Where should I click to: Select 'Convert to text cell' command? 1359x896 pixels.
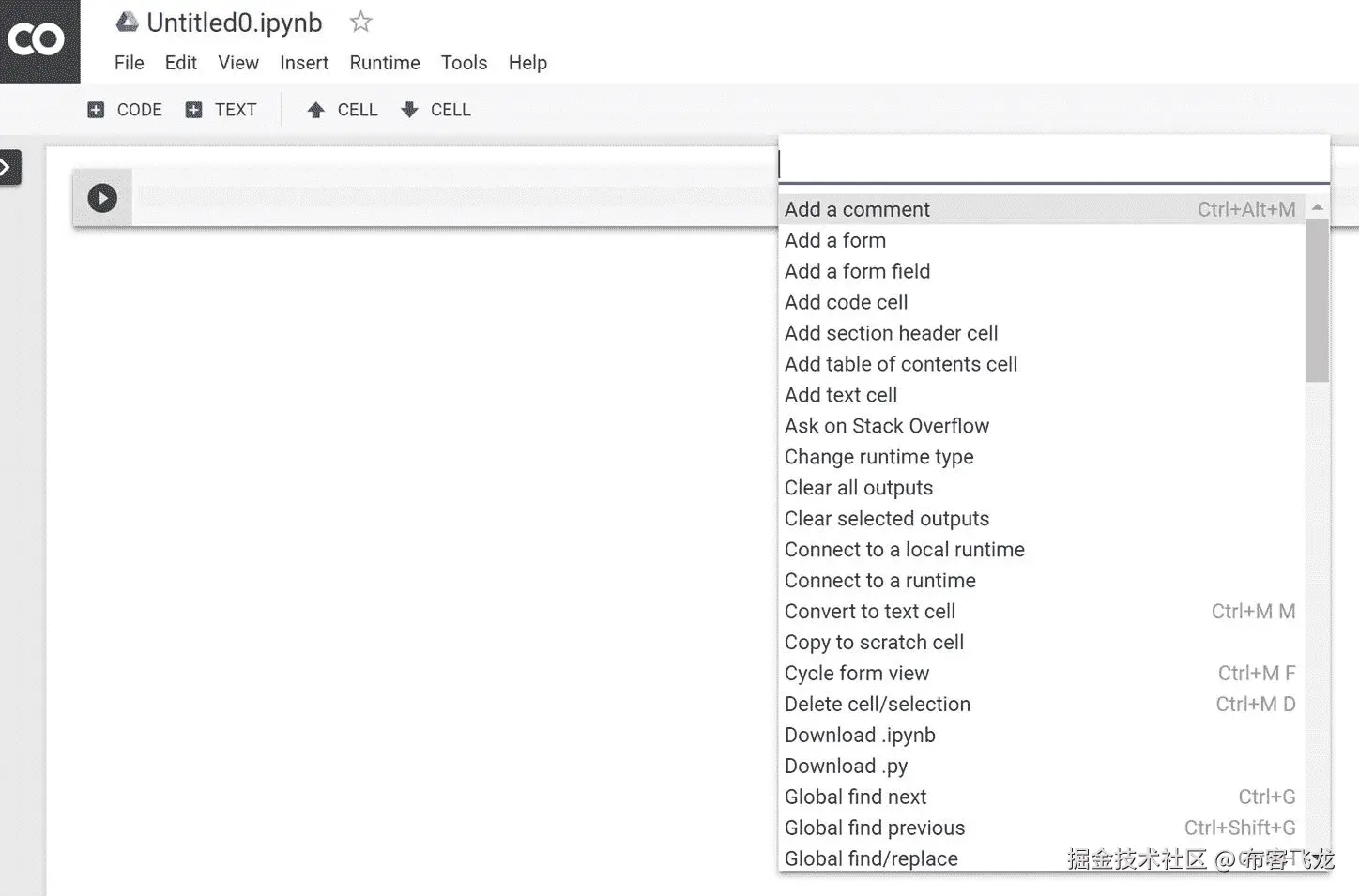(x=1042, y=612)
